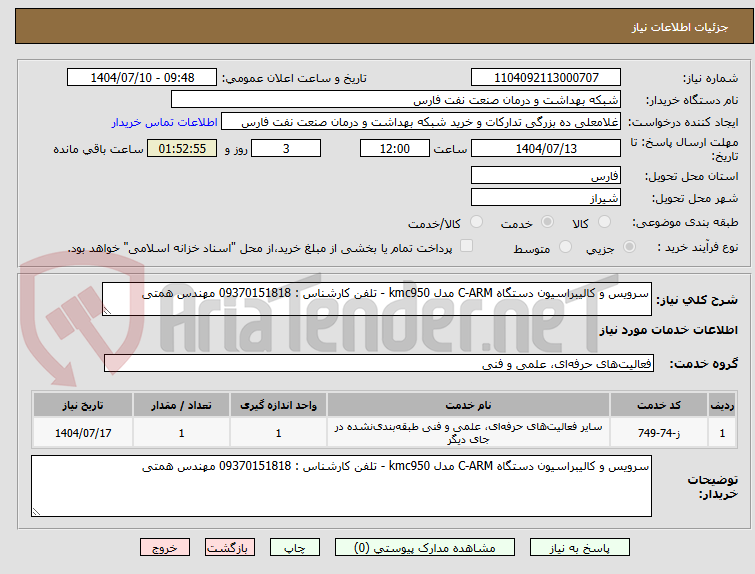Click the تعداد / مقدار column header
Image resolution: width=755 pixels, height=574 pixels.
pyautogui.click(x=182, y=405)
